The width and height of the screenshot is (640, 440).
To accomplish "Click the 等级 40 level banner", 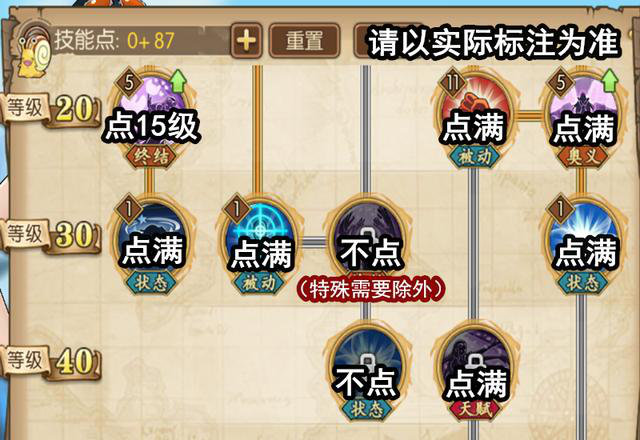I will tap(51, 362).
